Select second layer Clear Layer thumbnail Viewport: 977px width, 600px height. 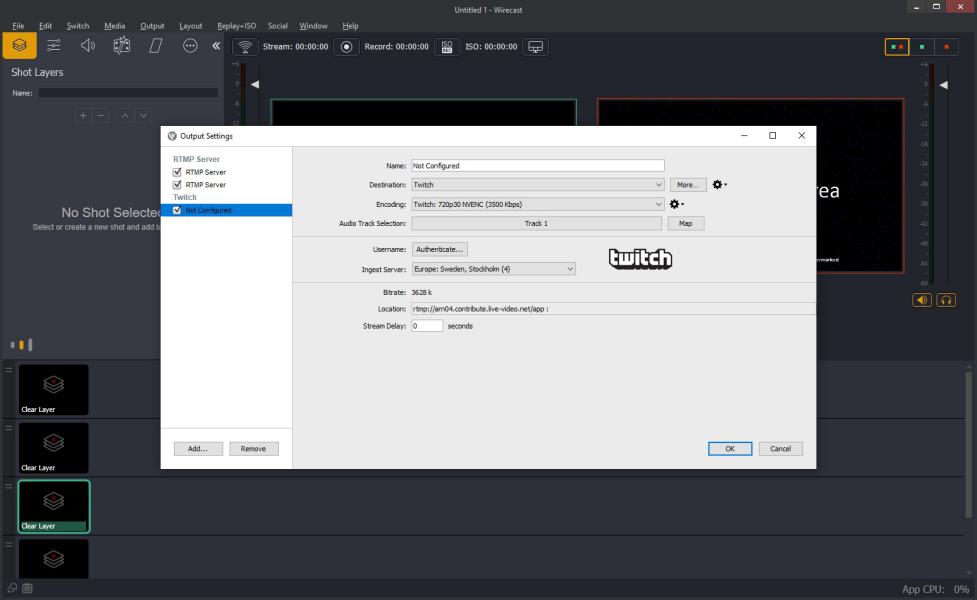click(x=54, y=448)
